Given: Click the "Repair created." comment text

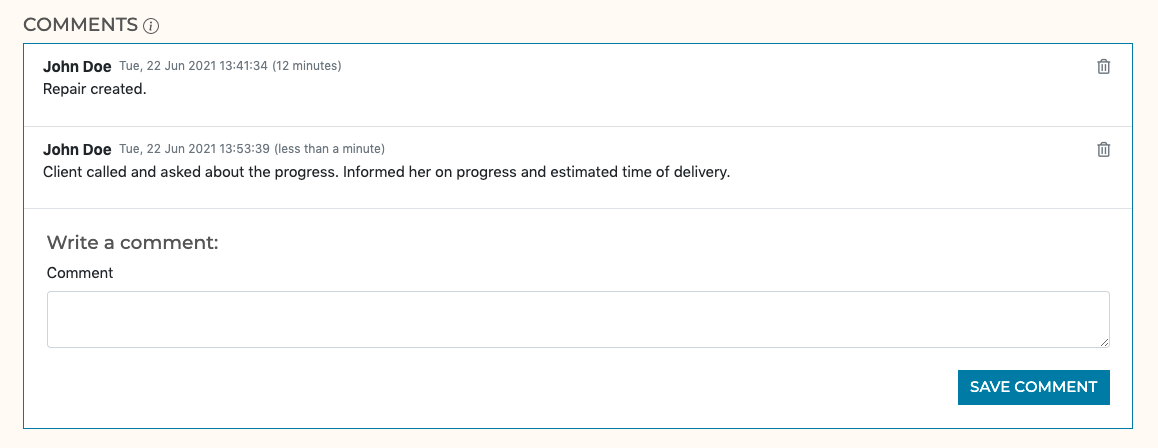Looking at the screenshot, I should click(x=95, y=89).
